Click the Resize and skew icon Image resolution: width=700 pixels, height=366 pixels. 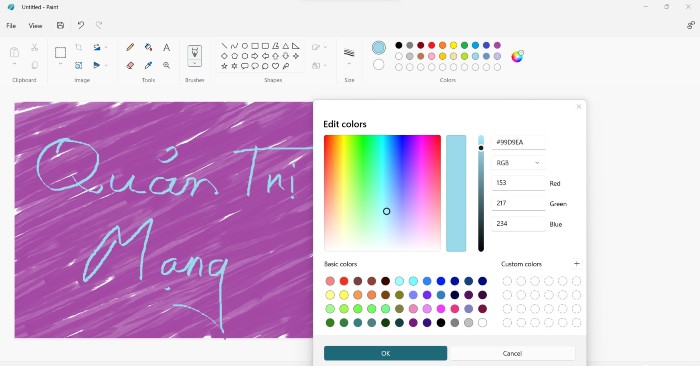(x=79, y=65)
